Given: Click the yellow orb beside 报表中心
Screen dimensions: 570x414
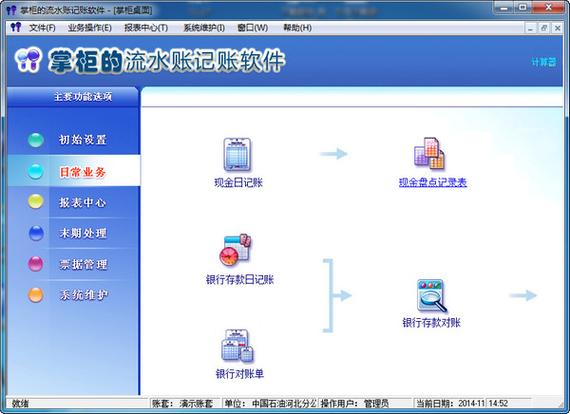Looking at the screenshot, I should pyautogui.click(x=36, y=201).
